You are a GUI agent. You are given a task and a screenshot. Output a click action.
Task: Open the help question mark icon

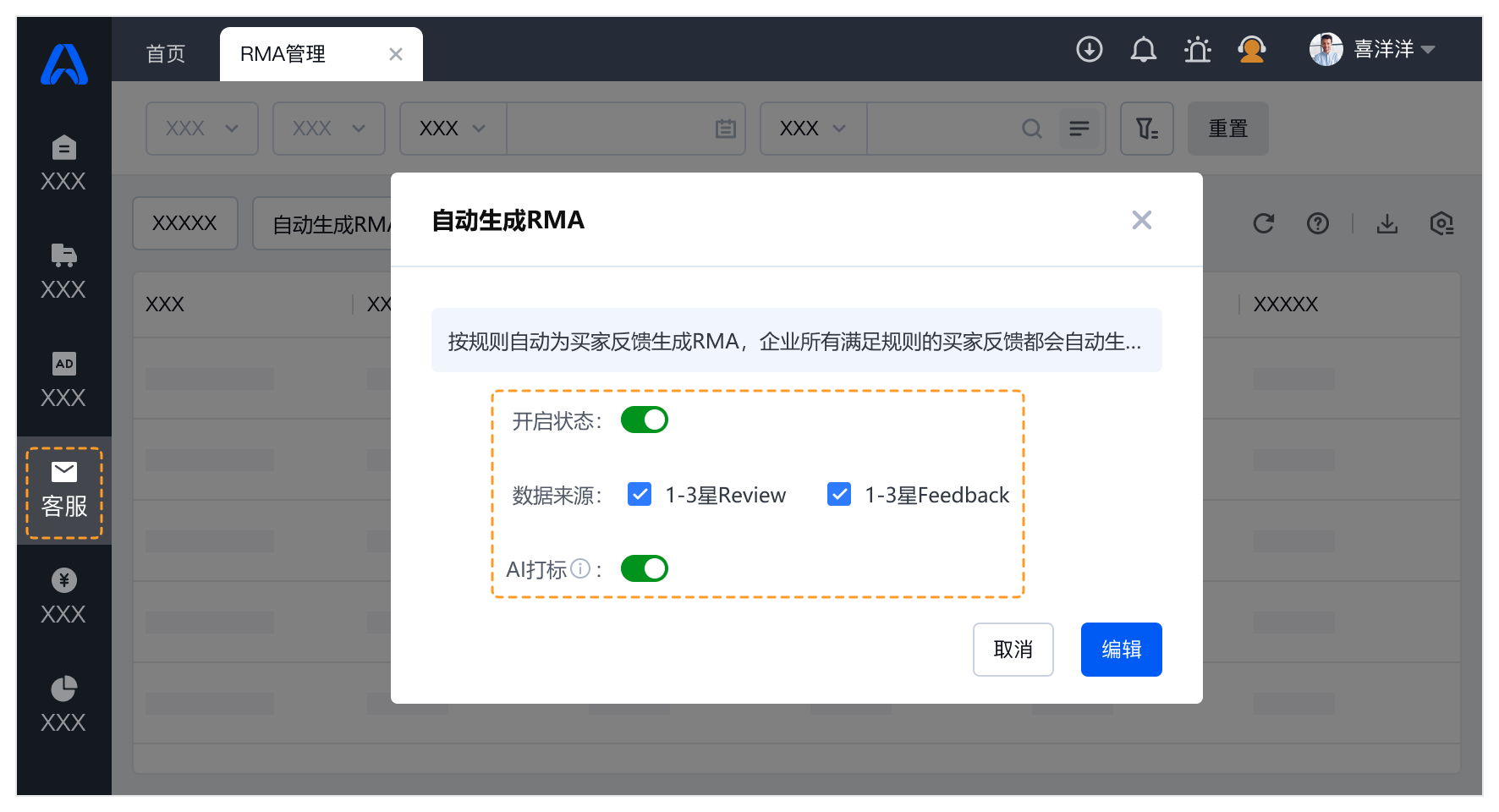click(x=1317, y=223)
